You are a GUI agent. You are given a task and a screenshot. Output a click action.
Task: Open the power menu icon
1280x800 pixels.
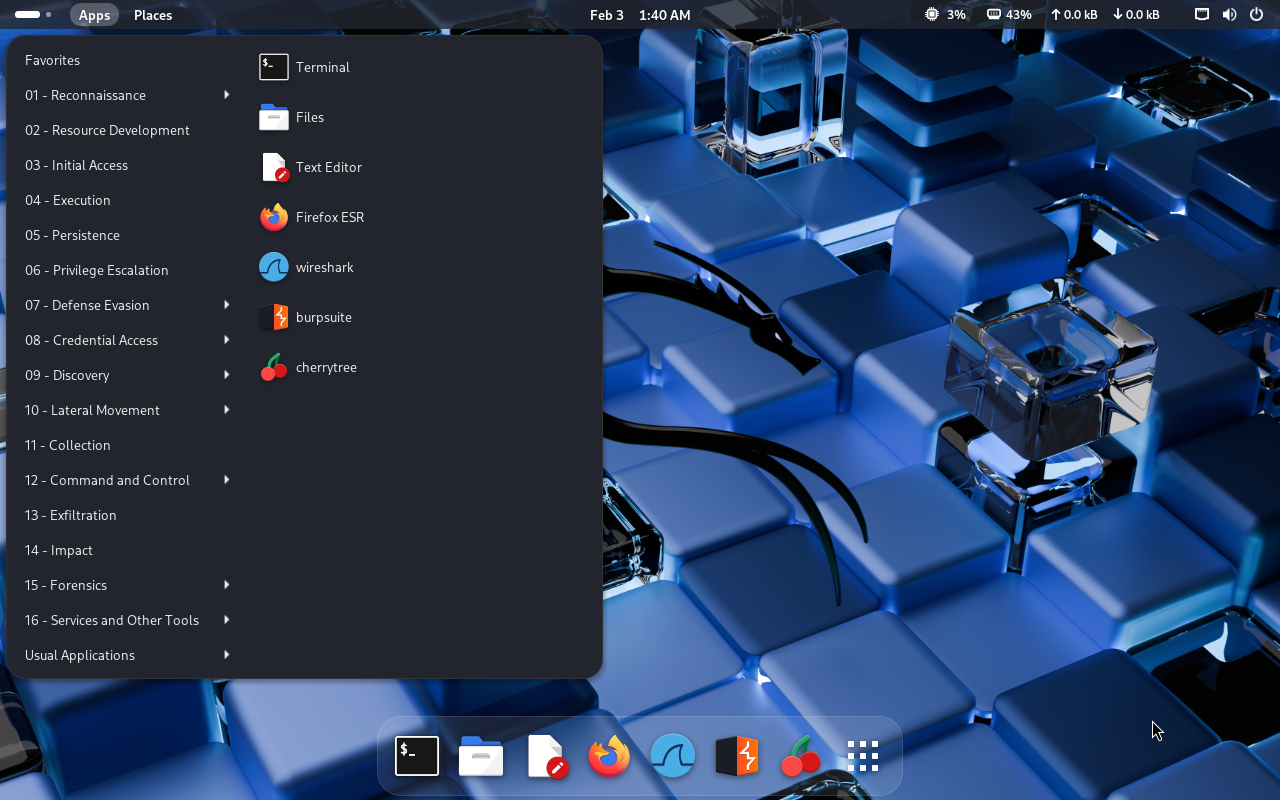click(1256, 15)
